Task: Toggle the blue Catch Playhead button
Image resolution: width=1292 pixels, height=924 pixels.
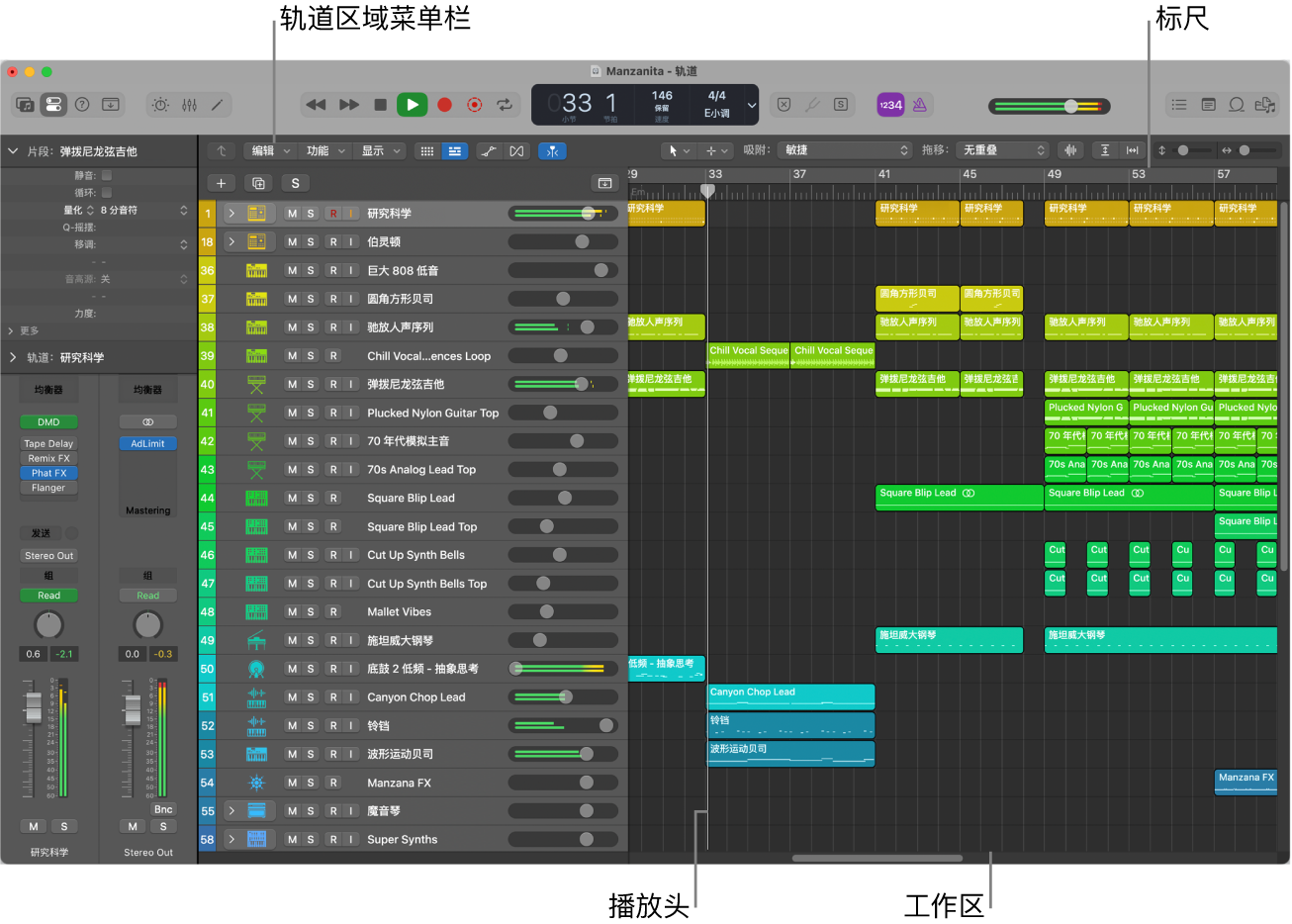Action: pos(553,151)
